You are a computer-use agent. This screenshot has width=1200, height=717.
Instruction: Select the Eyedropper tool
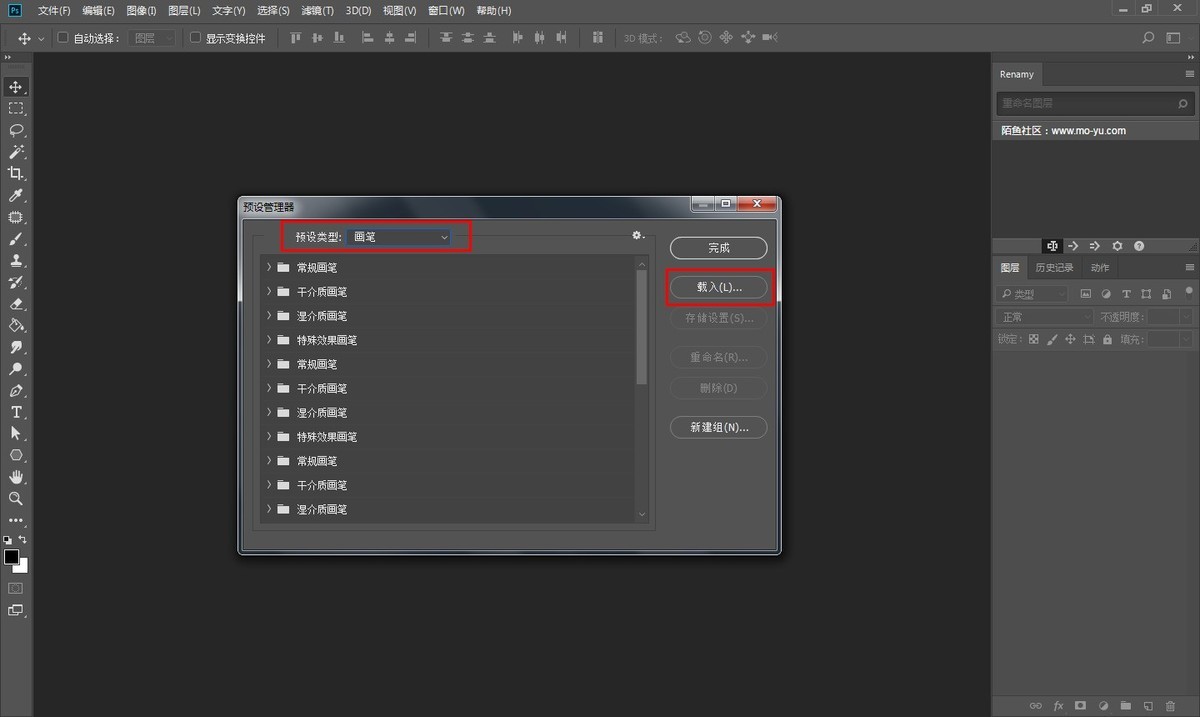[x=16, y=196]
